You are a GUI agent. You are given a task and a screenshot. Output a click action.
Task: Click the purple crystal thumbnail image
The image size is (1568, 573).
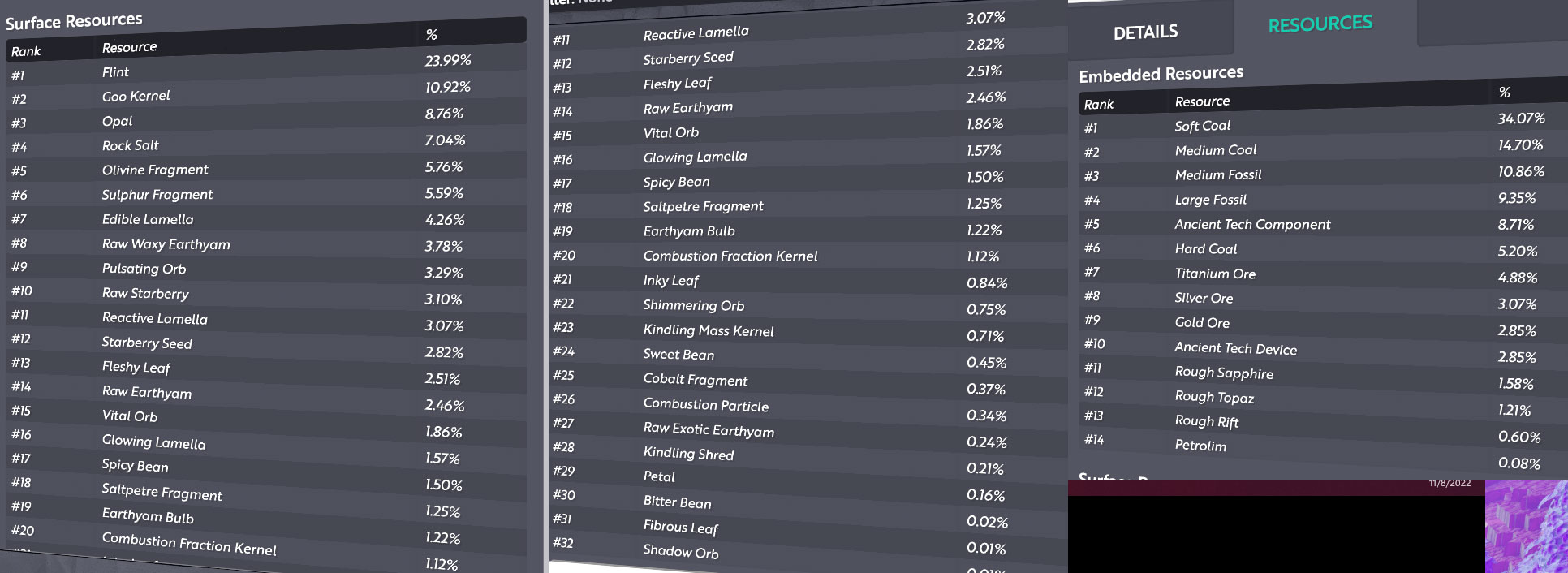click(1526, 527)
